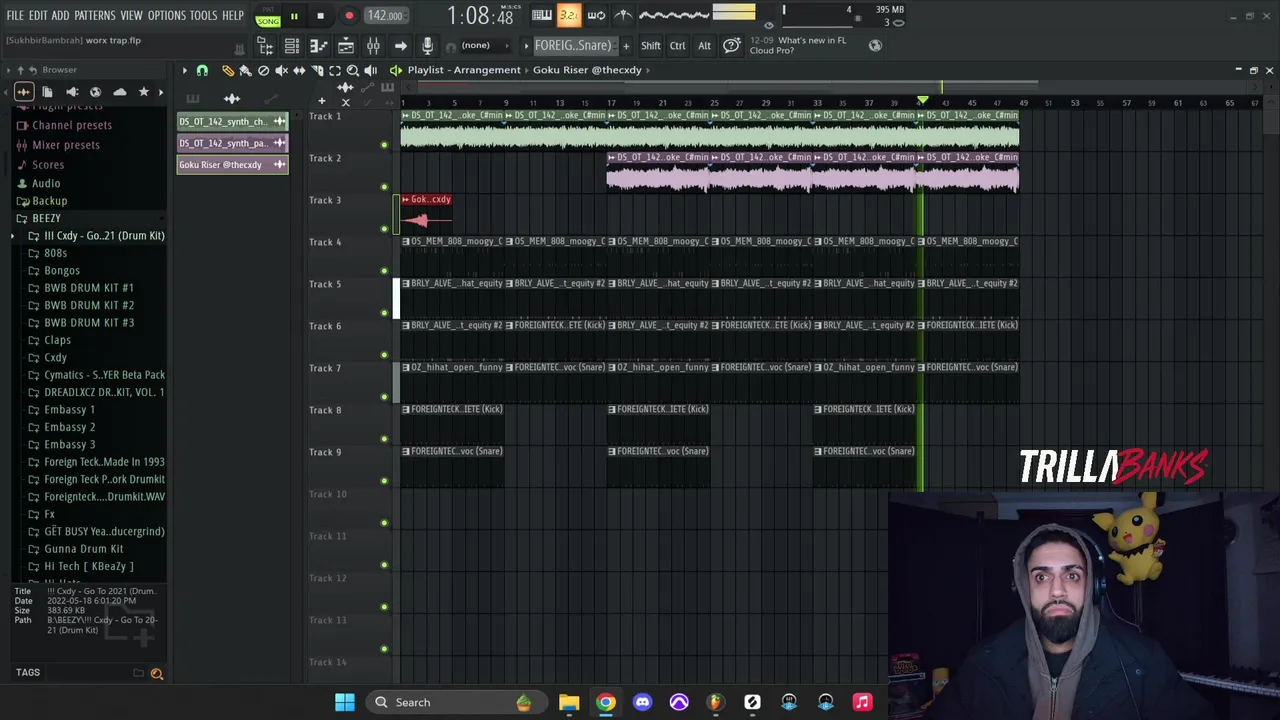Viewport: 1280px width, 720px height.
Task: Open the EDIT menu
Action: 38,16
